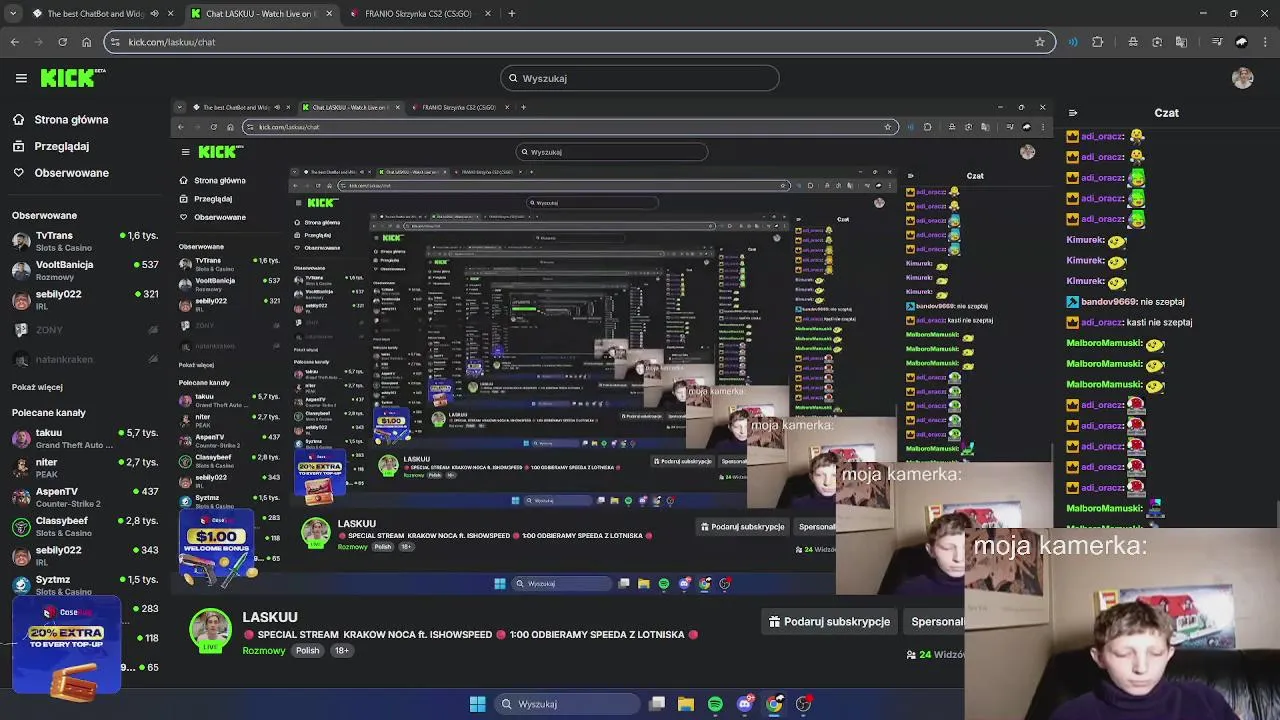Image resolution: width=1280 pixels, height=720 pixels.
Task: Open the user profile avatar menu
Action: point(1243,78)
